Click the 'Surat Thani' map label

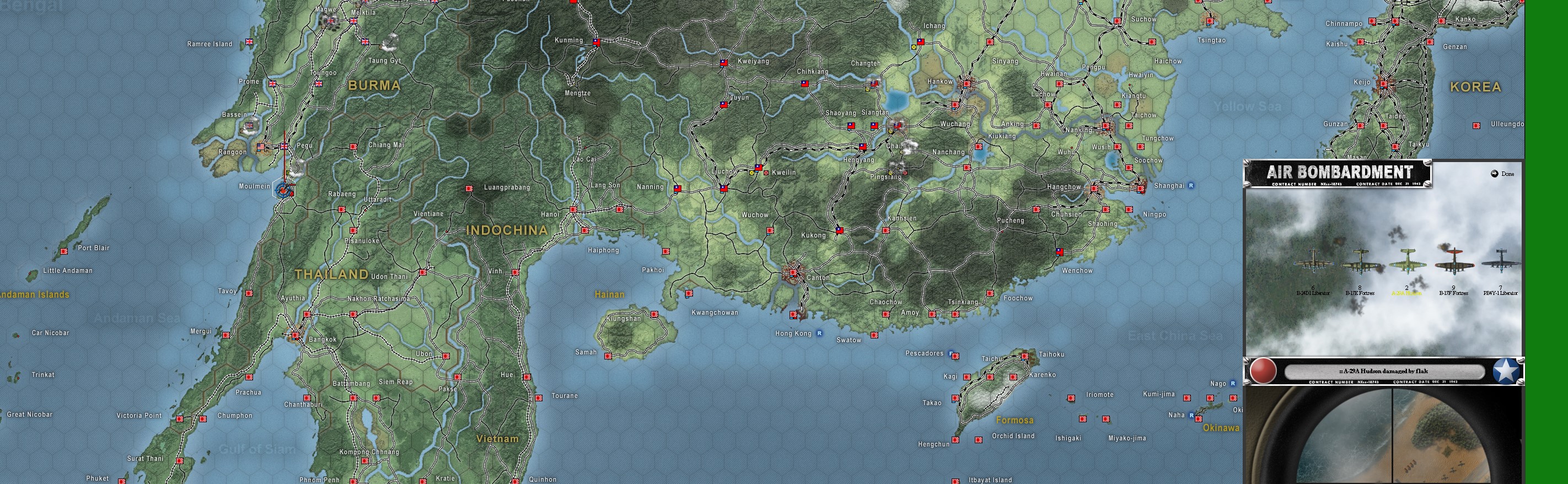pyautogui.click(x=146, y=459)
